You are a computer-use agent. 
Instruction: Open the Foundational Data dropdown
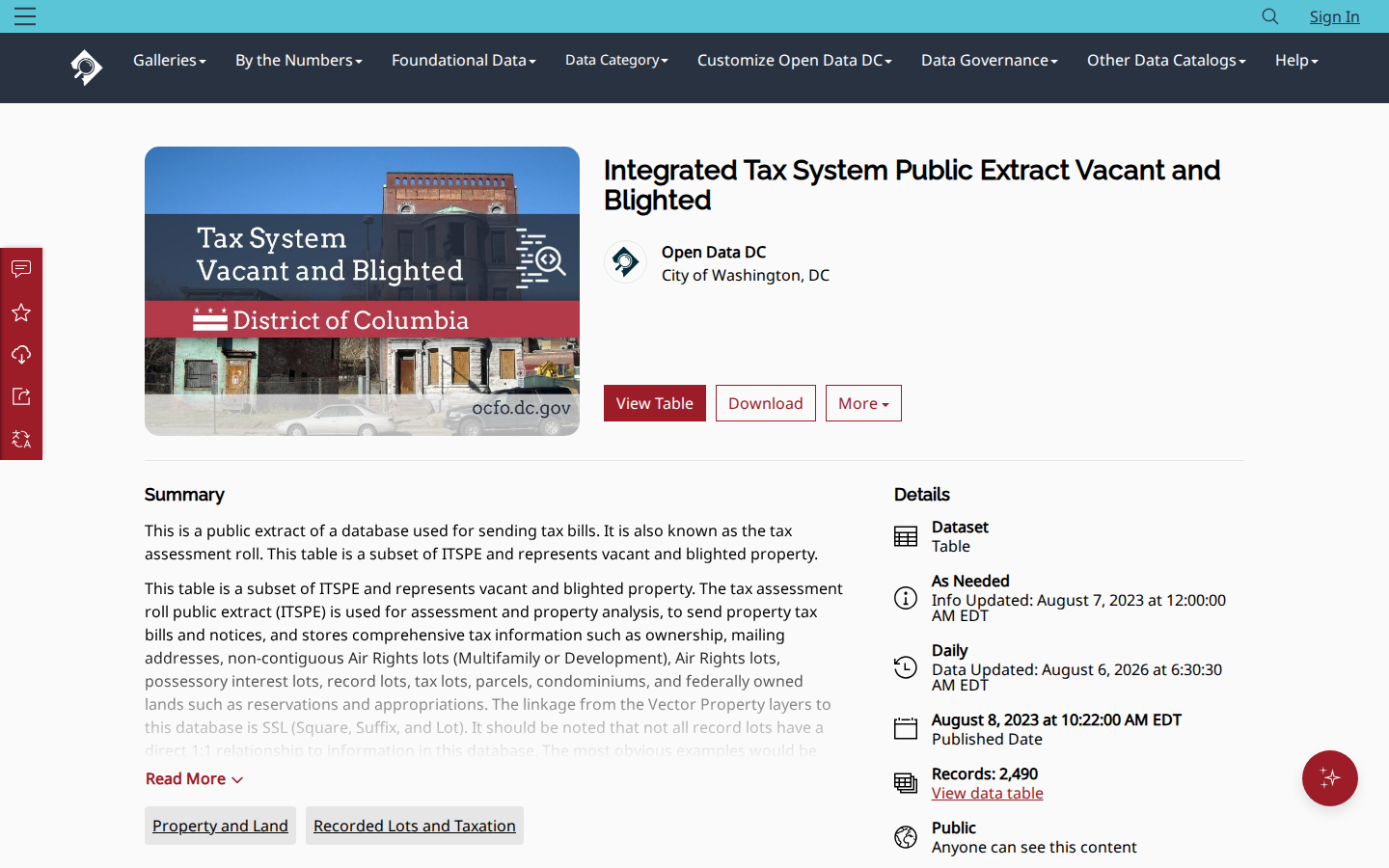464,60
